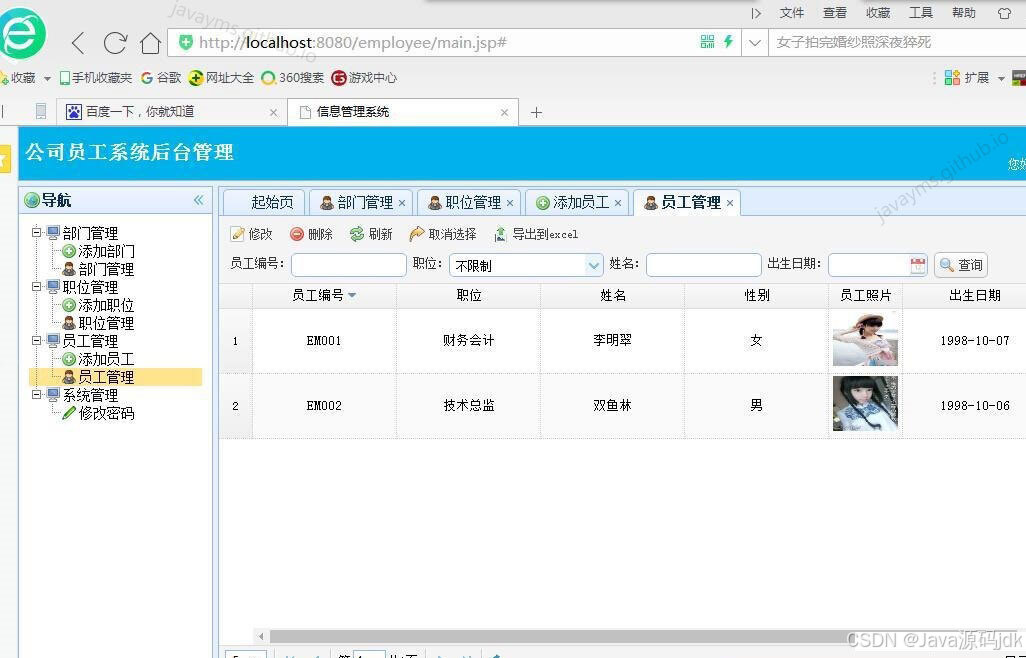Open the 文件 browser menu

pyautogui.click(x=792, y=12)
